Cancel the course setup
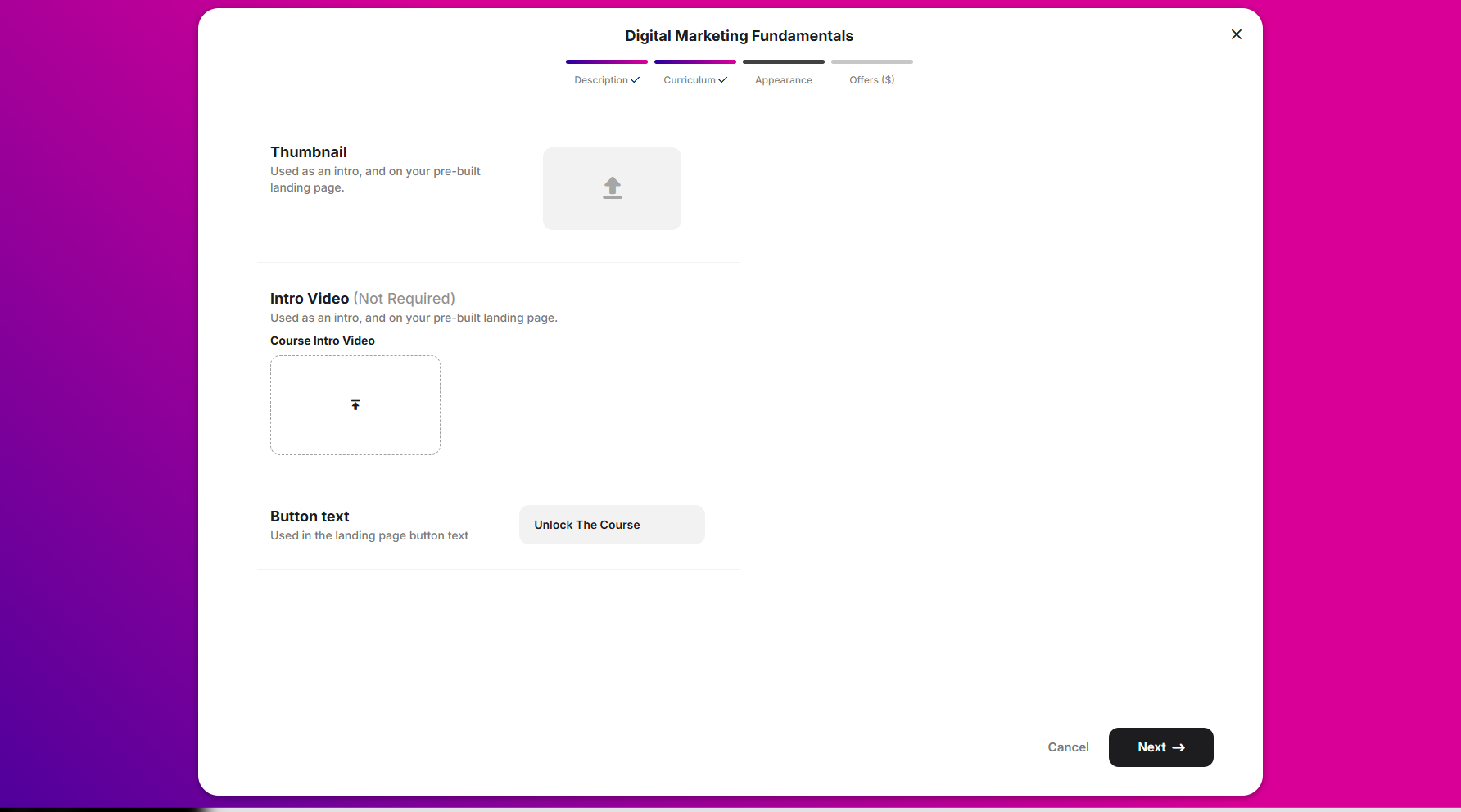 click(1068, 747)
